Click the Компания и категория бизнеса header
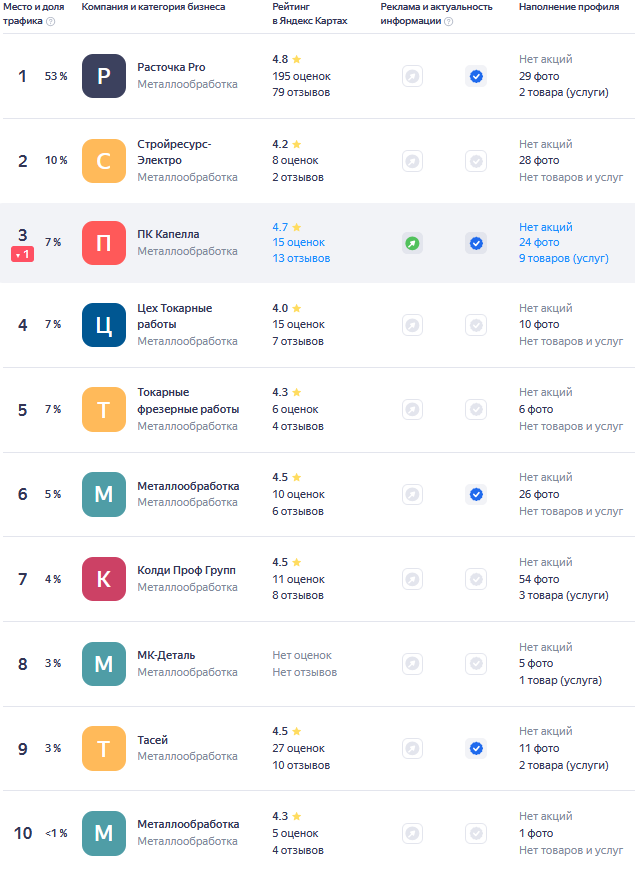The width and height of the screenshot is (635, 872). coord(153,7)
